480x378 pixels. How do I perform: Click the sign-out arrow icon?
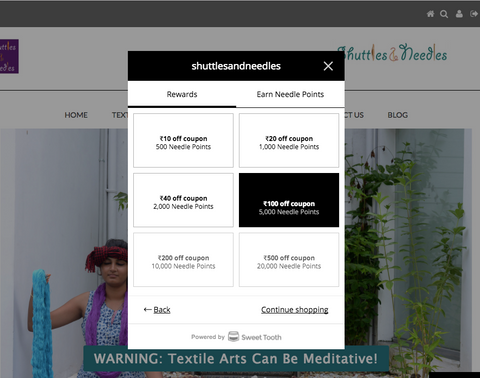(474, 14)
